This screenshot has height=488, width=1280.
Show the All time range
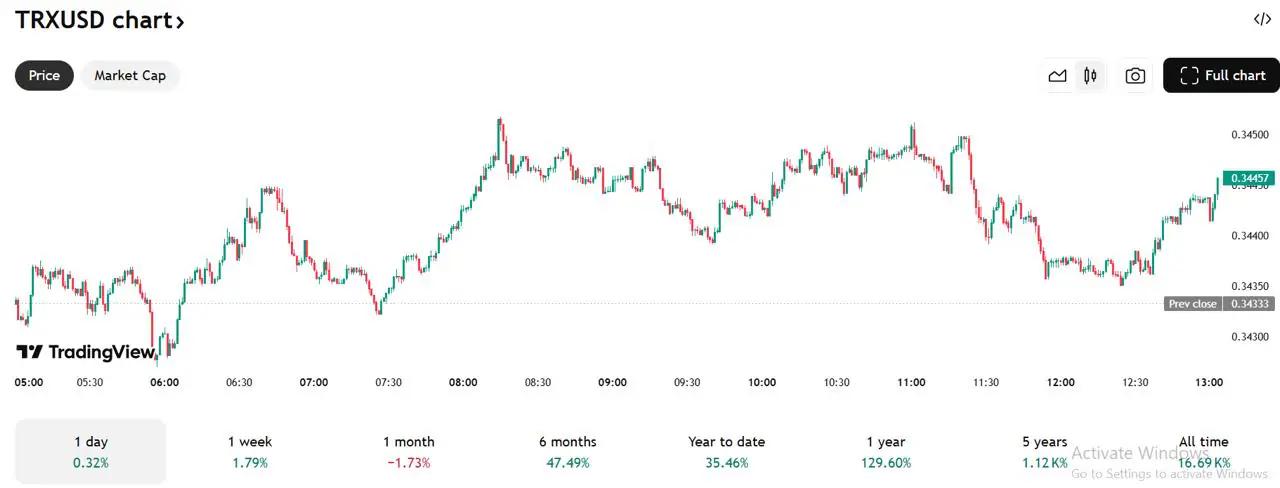coord(1203,451)
